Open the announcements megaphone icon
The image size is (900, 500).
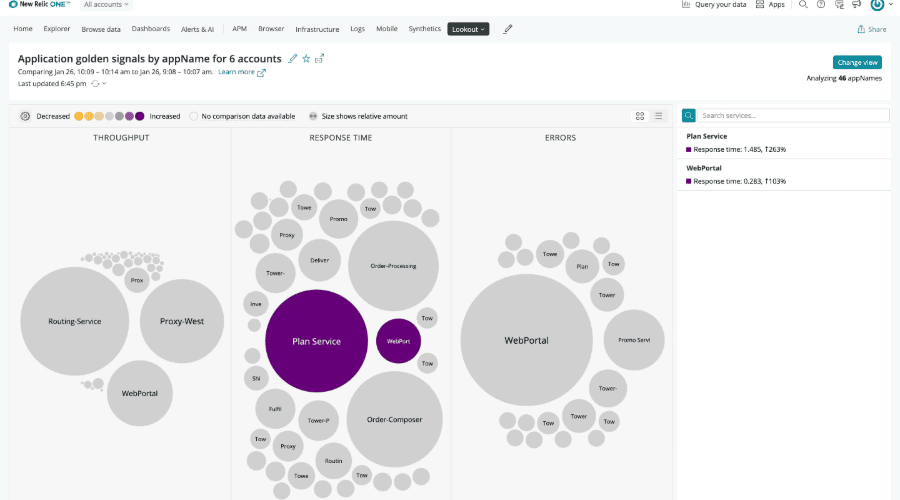856,5
